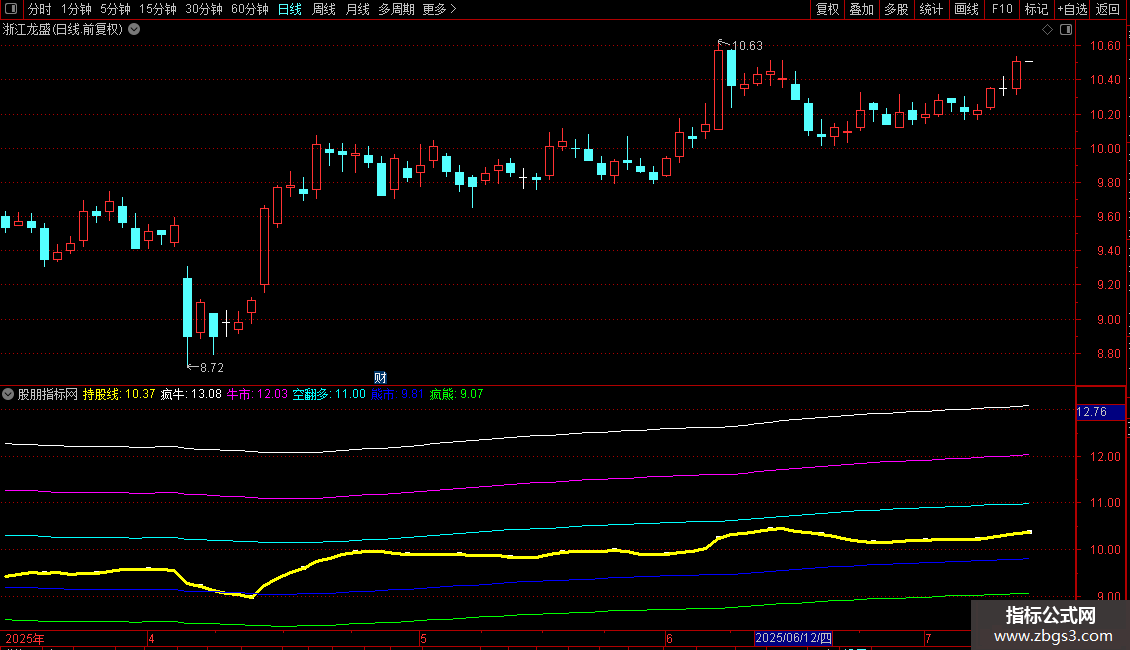
Task: Switch to 月线 monthly chart
Action: coord(357,9)
